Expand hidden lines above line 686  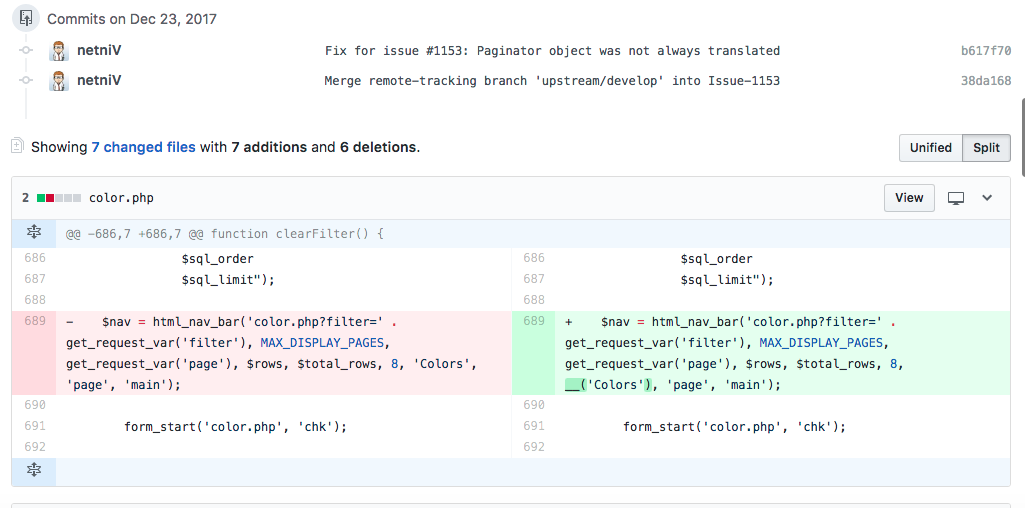pyautogui.click(x=34, y=233)
